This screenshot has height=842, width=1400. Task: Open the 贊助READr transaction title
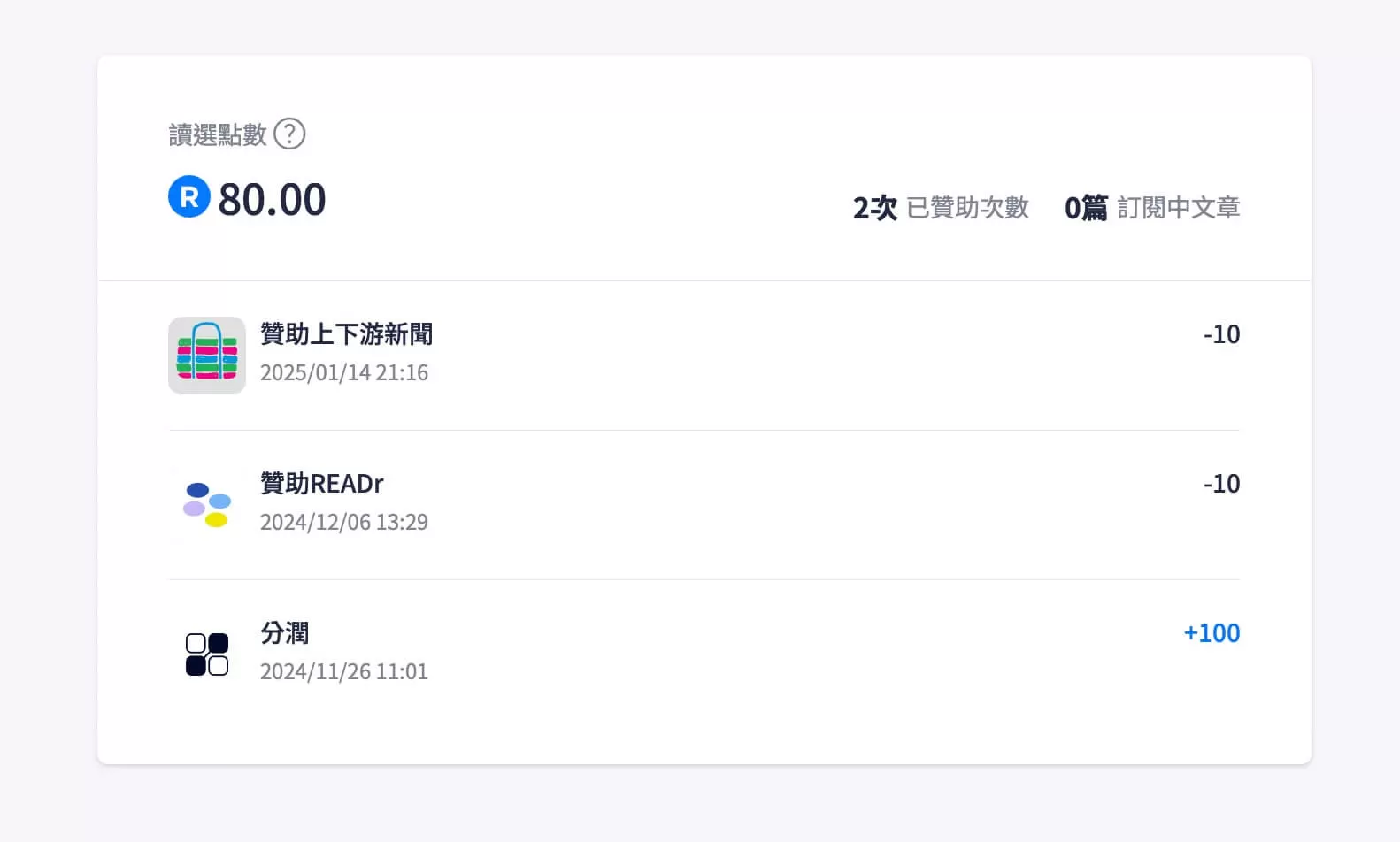(321, 484)
